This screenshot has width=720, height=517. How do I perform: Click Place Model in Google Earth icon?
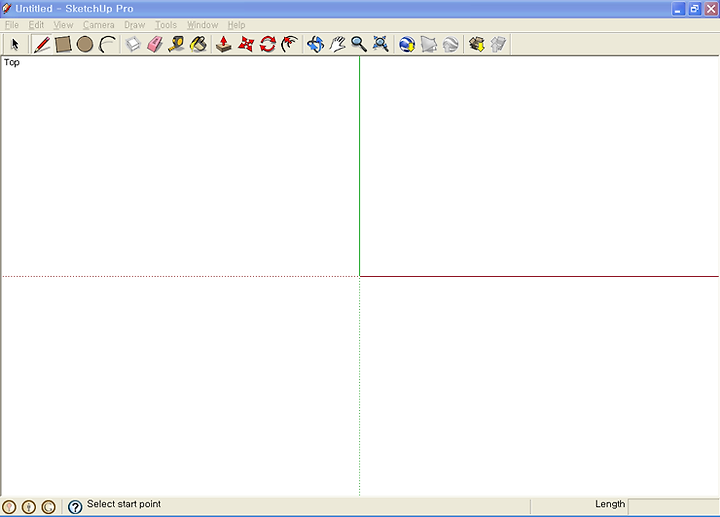(x=451, y=45)
